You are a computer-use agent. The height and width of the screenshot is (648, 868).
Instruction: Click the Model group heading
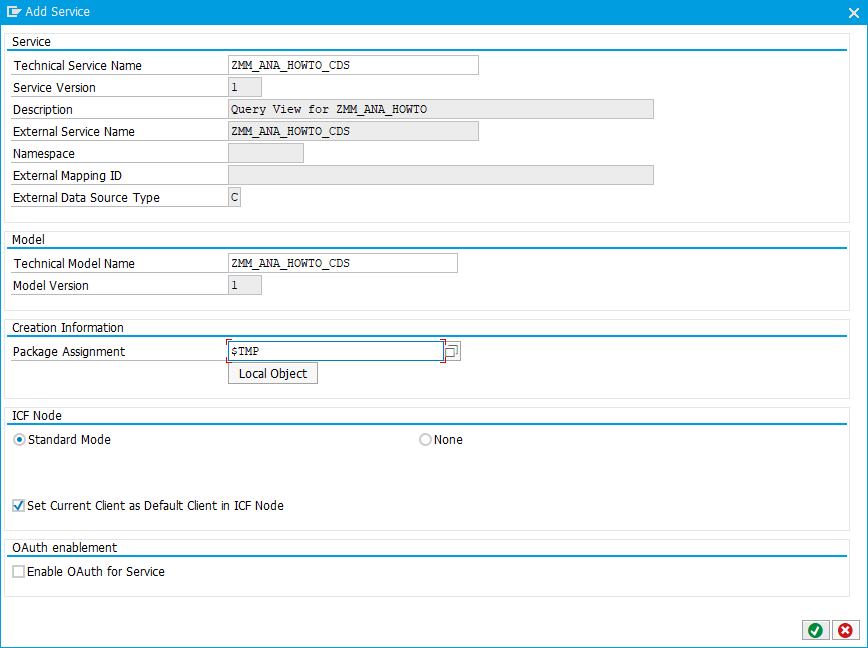(28, 240)
